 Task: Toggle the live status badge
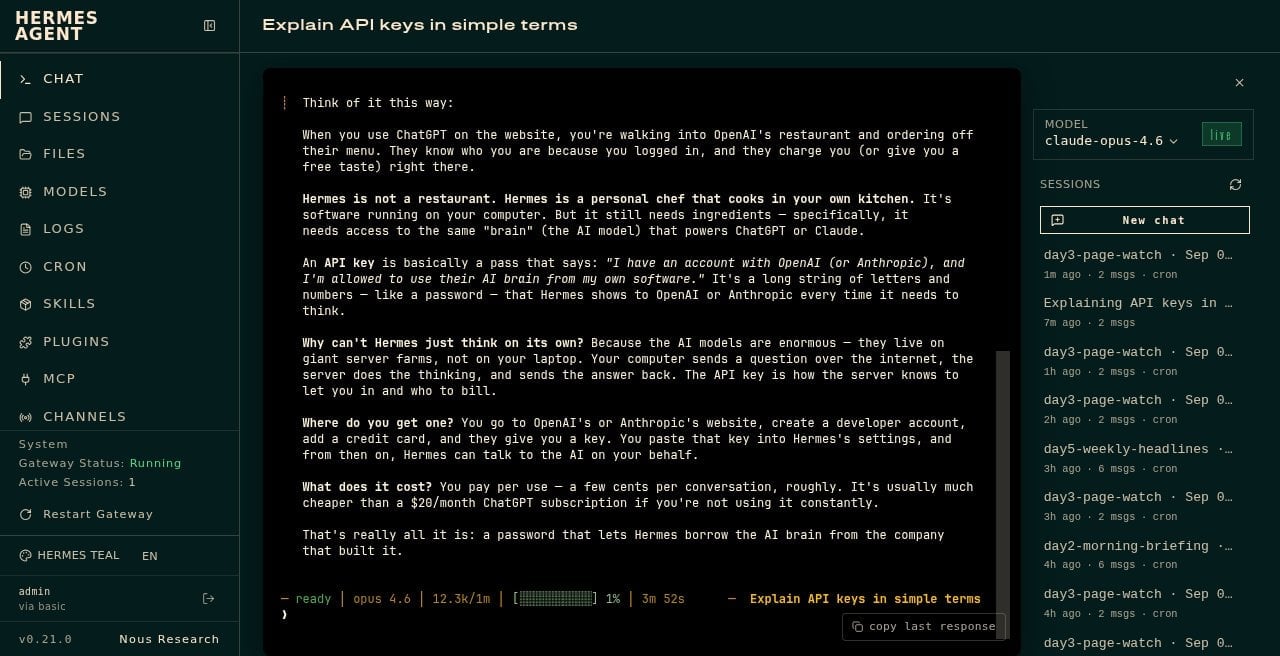[x=1221, y=135]
